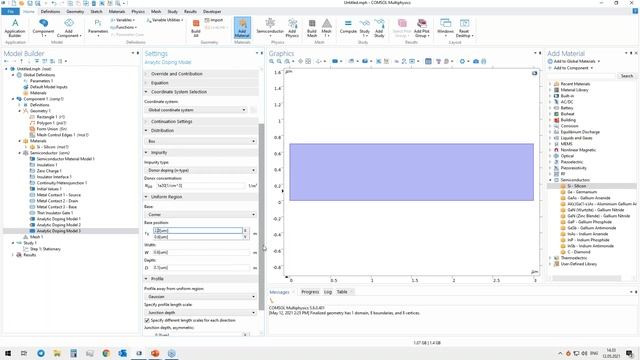The image size is (640, 360).
Task: Click the Zoom In icon in Graphics toolbar
Action: click(271, 61)
